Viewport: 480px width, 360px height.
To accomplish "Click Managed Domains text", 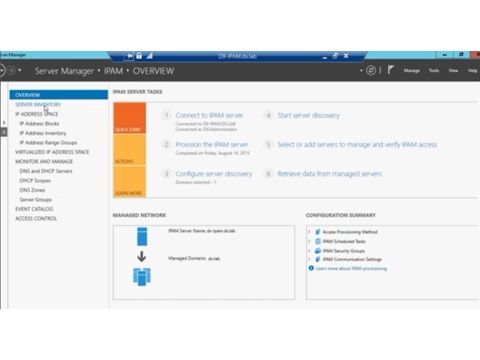I will [194, 258].
